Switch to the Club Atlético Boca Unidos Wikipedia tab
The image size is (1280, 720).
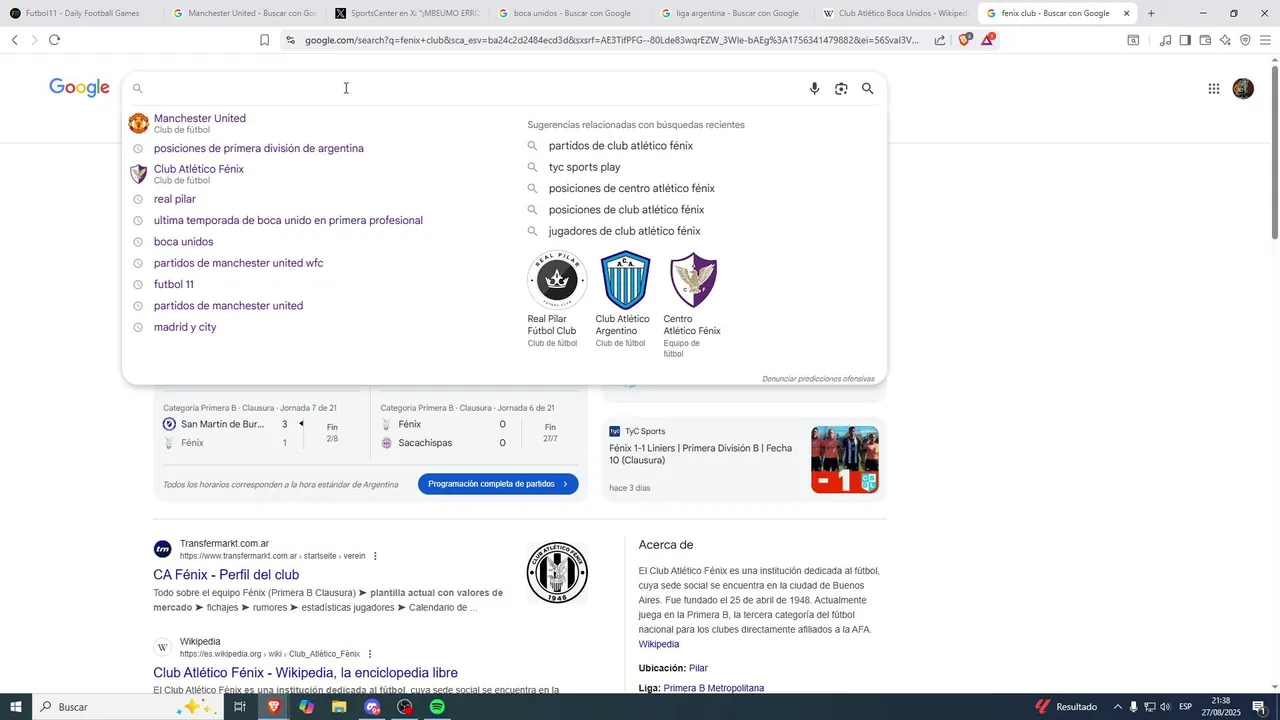896,13
